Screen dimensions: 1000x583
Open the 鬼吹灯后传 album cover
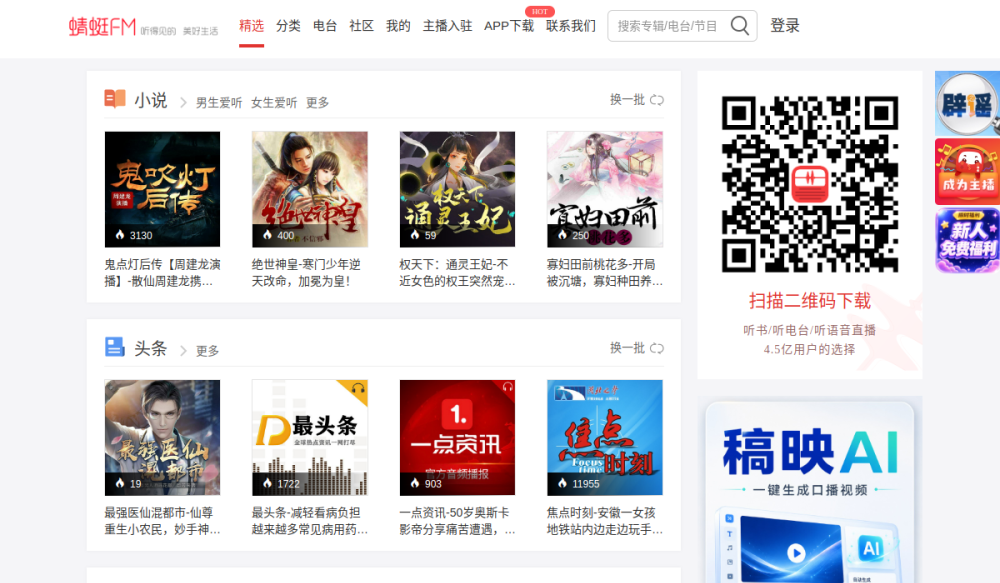[x=163, y=189]
